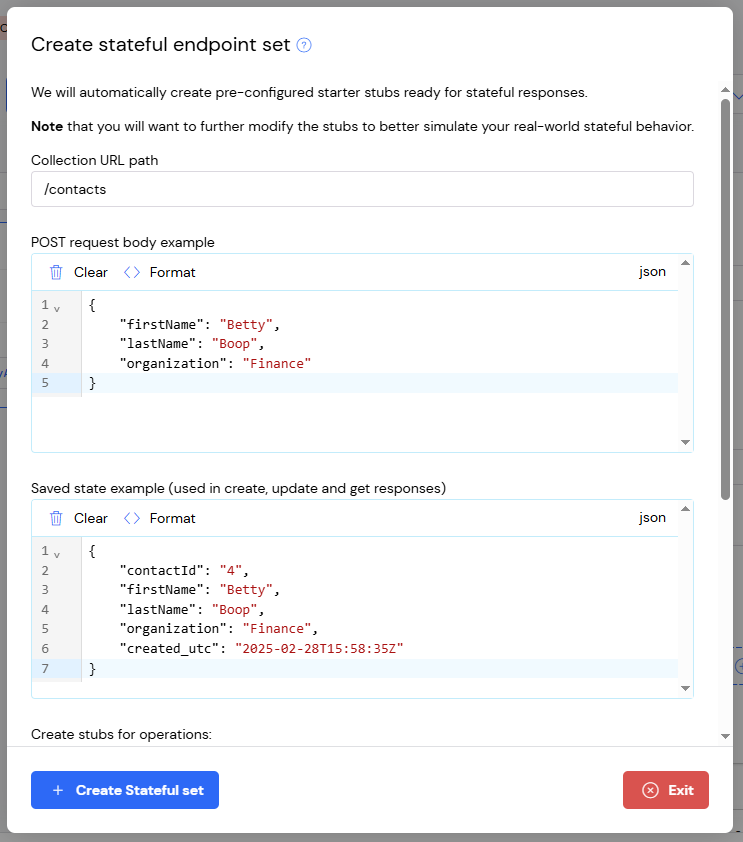743x842 pixels.
Task: Click json label in Saved state editor
Action: pyautogui.click(x=652, y=518)
